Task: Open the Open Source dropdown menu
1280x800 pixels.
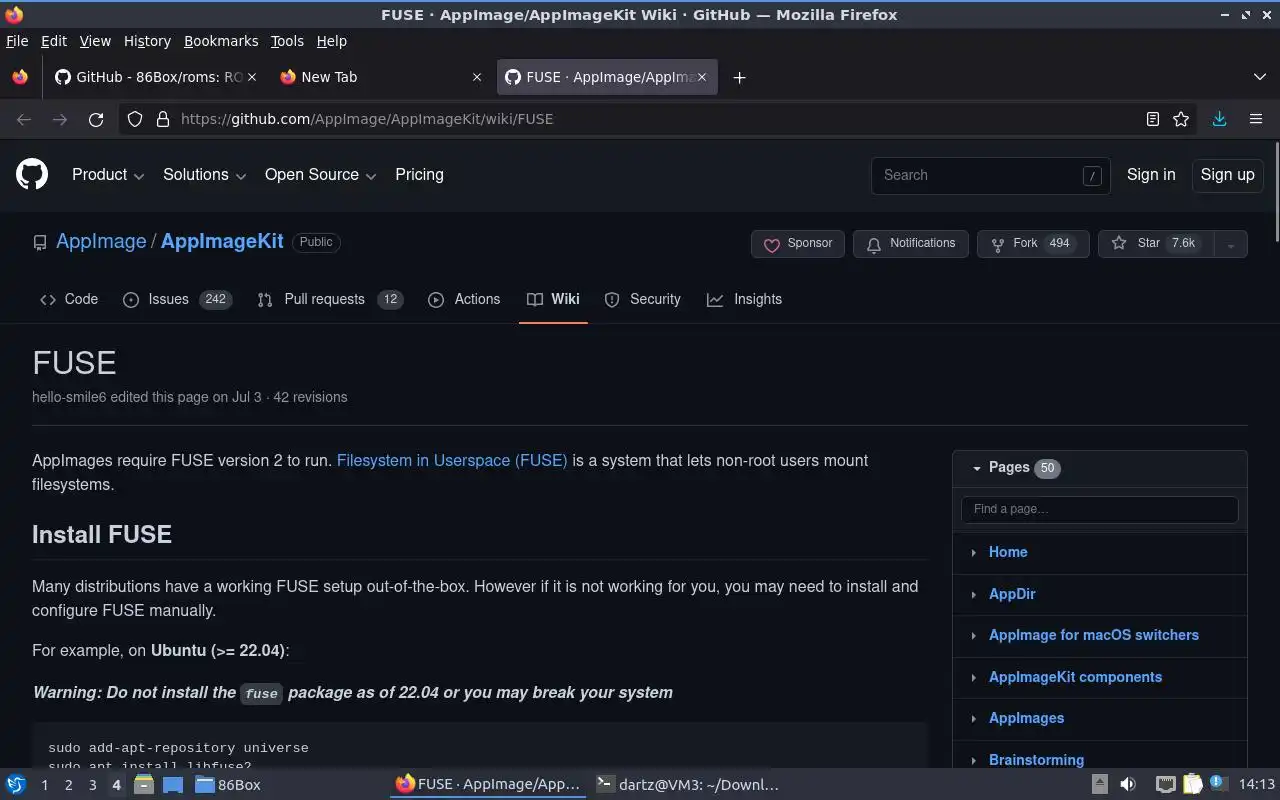Action: (x=320, y=175)
